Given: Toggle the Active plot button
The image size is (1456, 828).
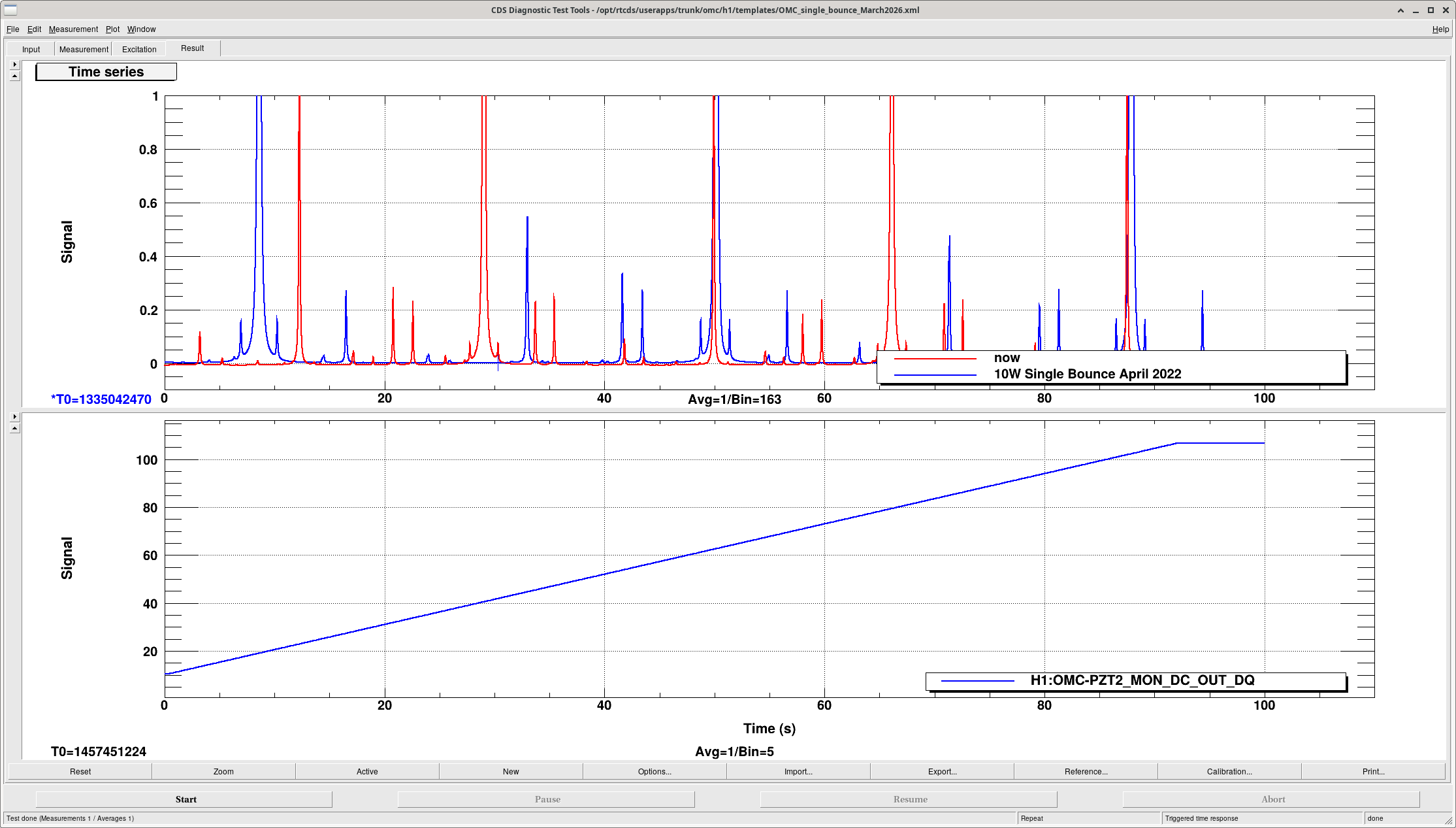Looking at the screenshot, I should click(x=367, y=772).
